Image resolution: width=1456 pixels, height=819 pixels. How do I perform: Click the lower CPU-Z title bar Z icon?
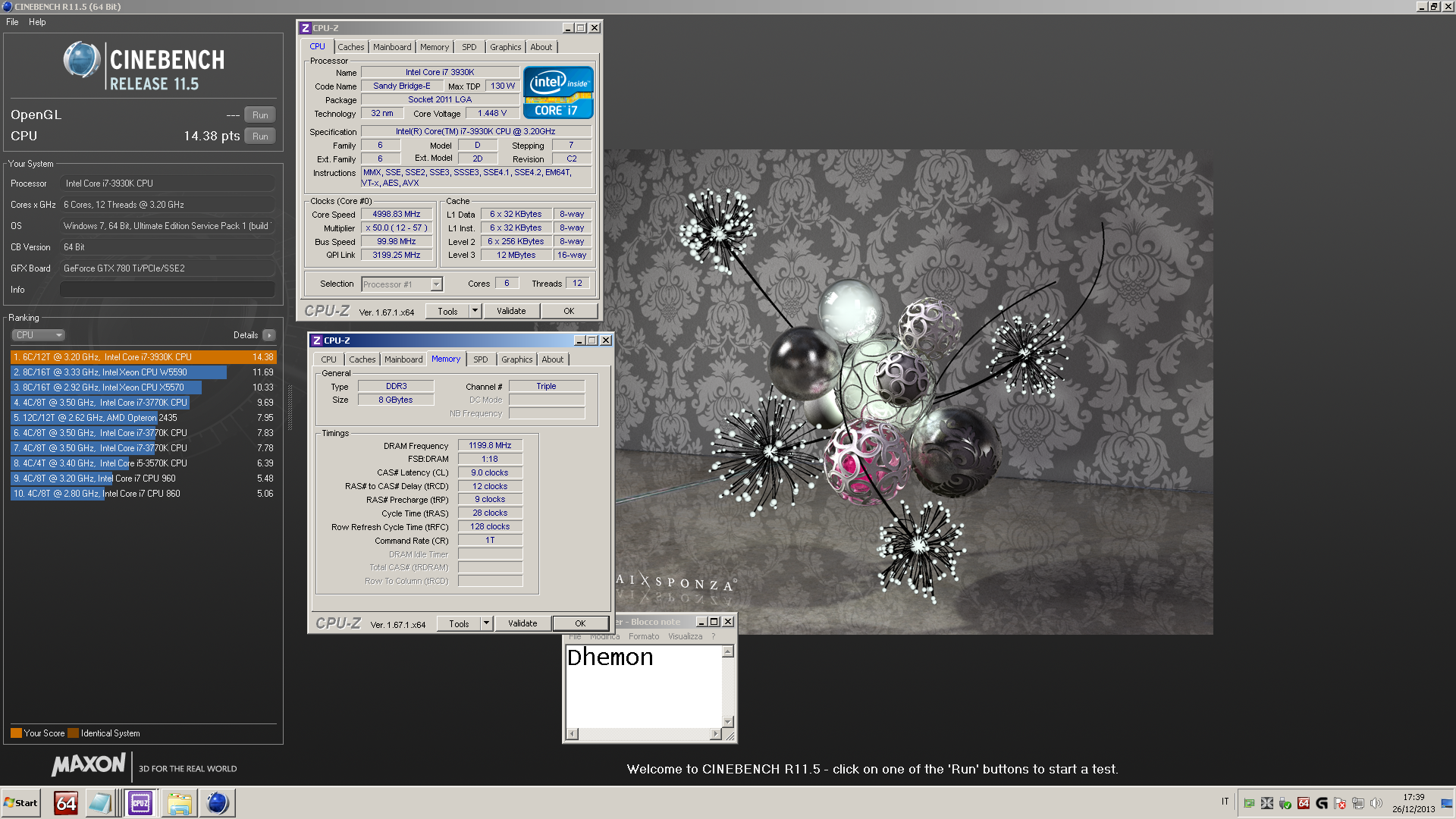(317, 340)
